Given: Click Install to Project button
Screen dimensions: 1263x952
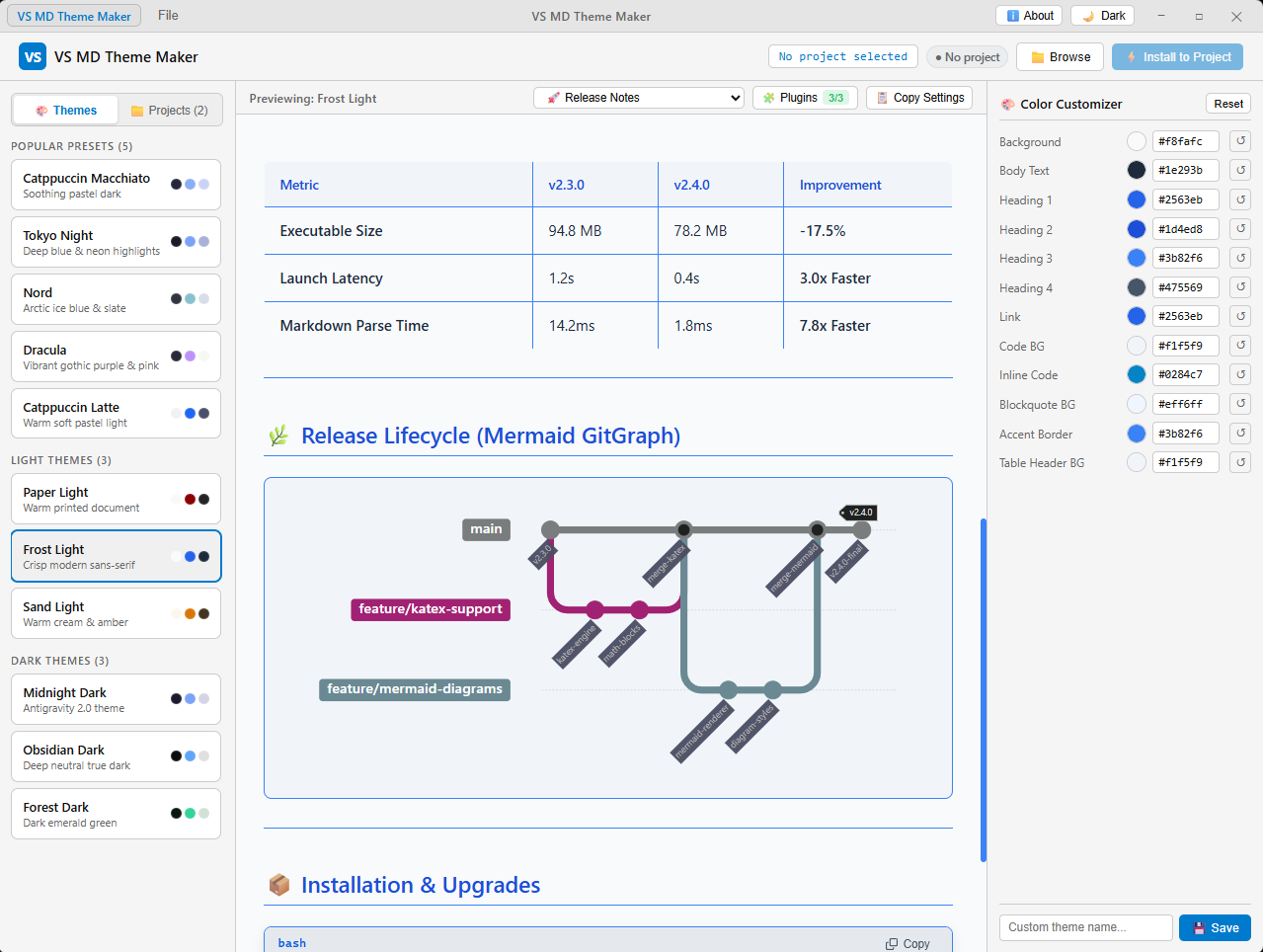Looking at the screenshot, I should (x=1177, y=57).
